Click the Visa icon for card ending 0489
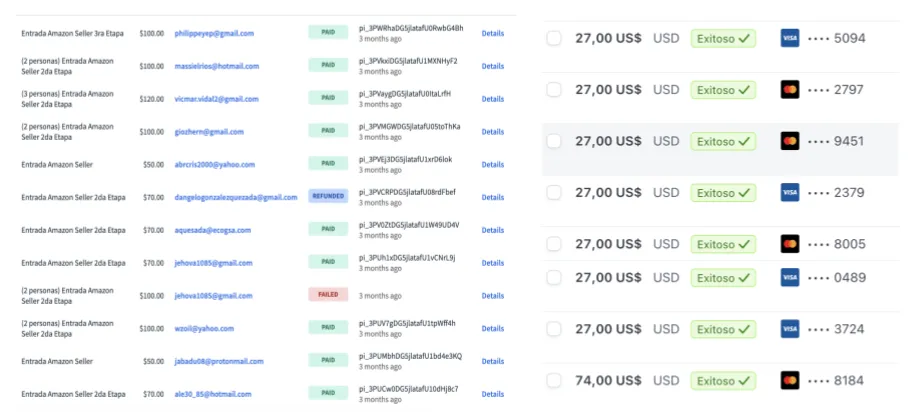Viewport: 918px width, 417px height. click(789, 276)
